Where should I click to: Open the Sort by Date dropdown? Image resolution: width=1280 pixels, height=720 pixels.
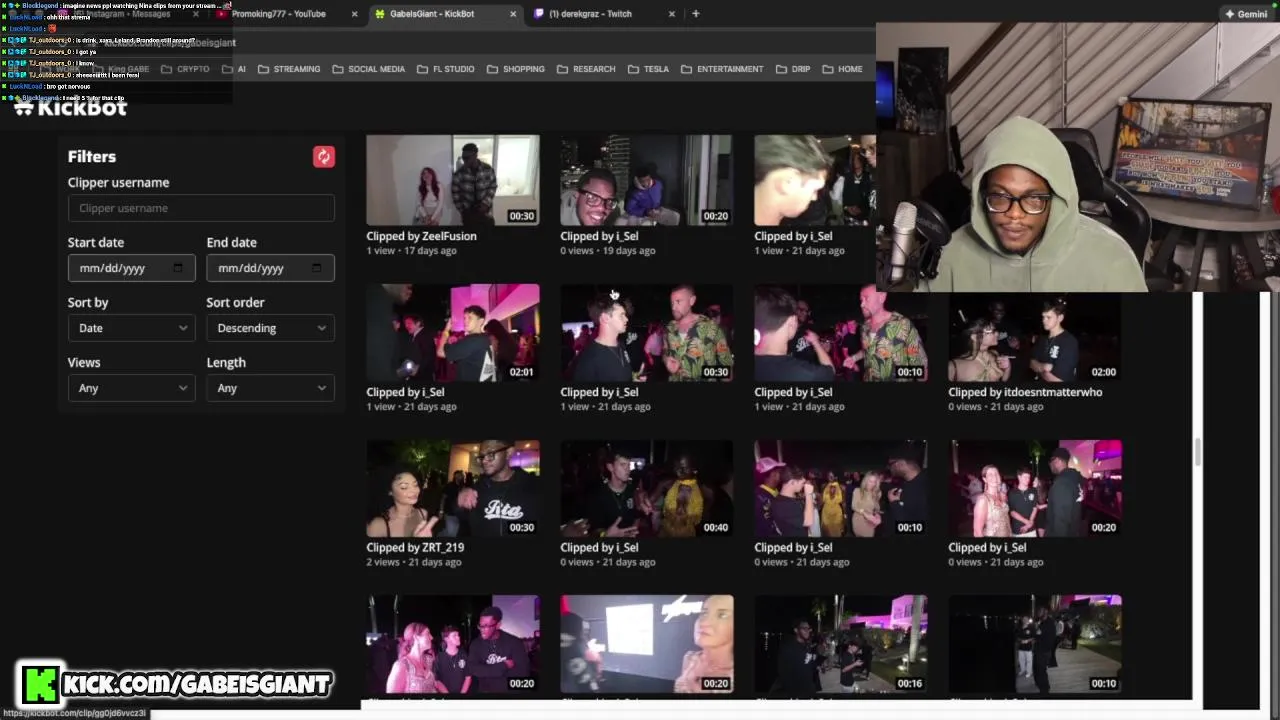coord(131,328)
